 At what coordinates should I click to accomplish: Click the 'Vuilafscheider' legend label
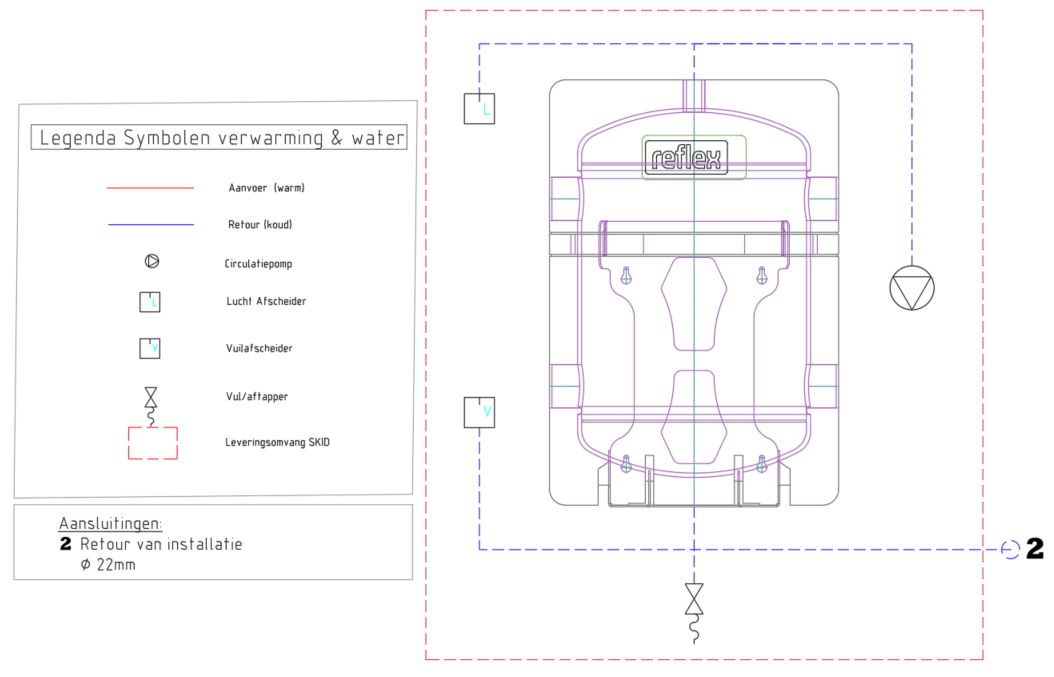[259, 348]
